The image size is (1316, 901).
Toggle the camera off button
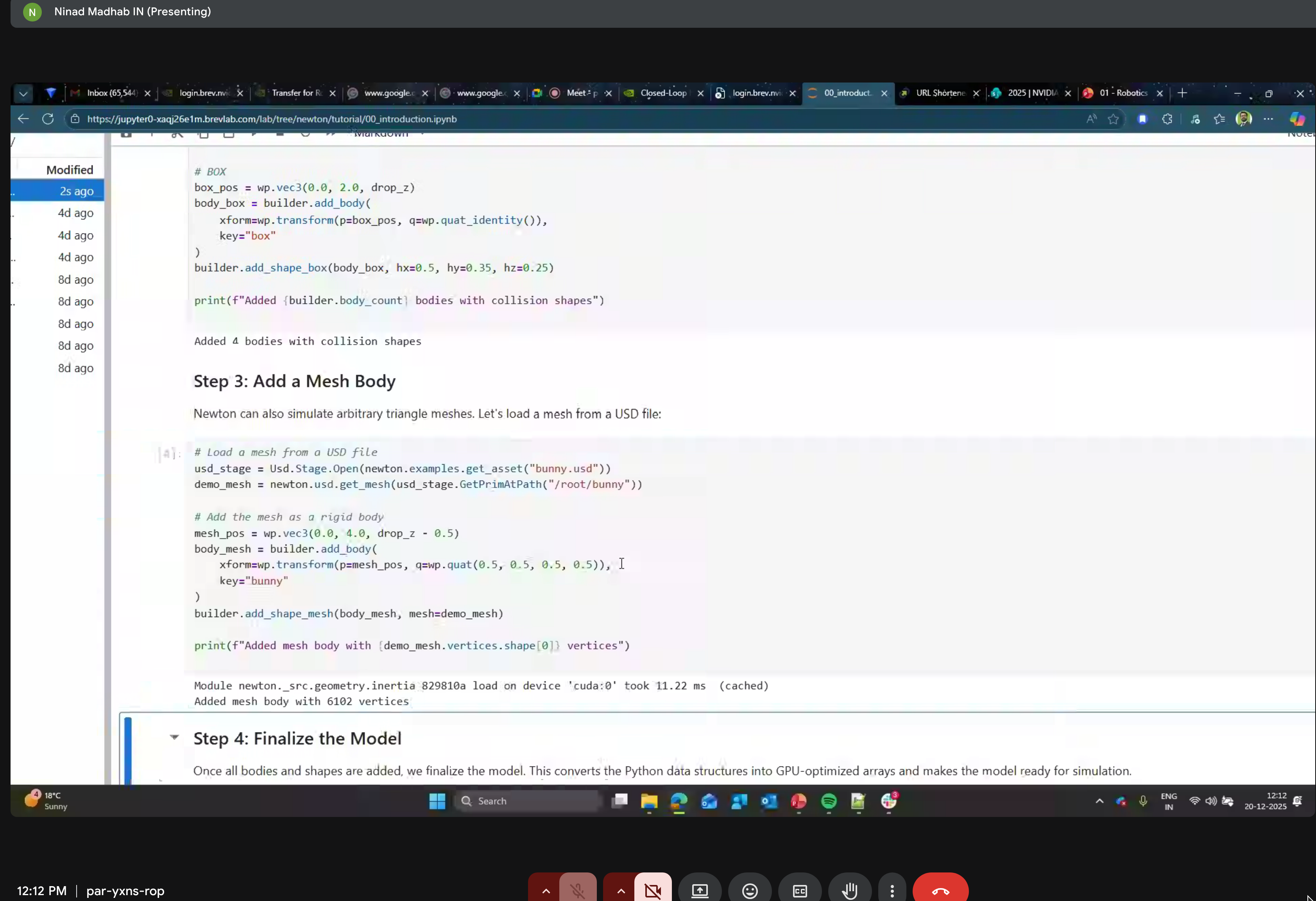coord(653,890)
